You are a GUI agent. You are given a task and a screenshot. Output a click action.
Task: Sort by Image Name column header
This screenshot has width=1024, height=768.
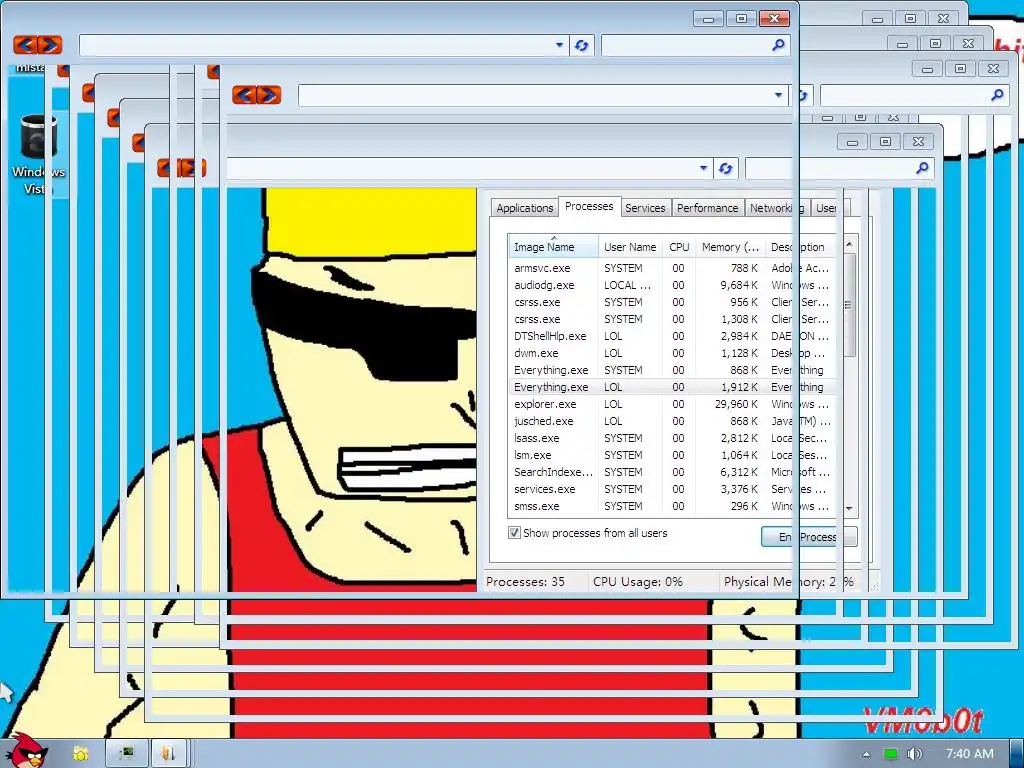(552, 247)
